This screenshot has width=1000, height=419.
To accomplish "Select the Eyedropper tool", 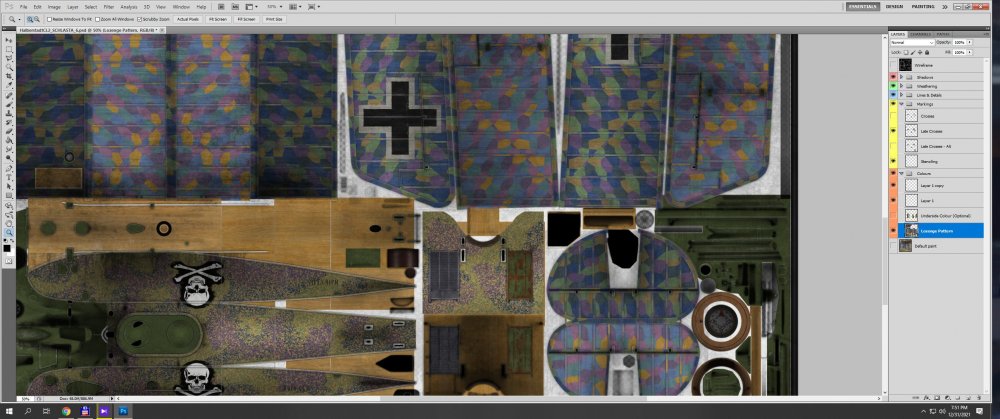I will pyautogui.click(x=9, y=84).
